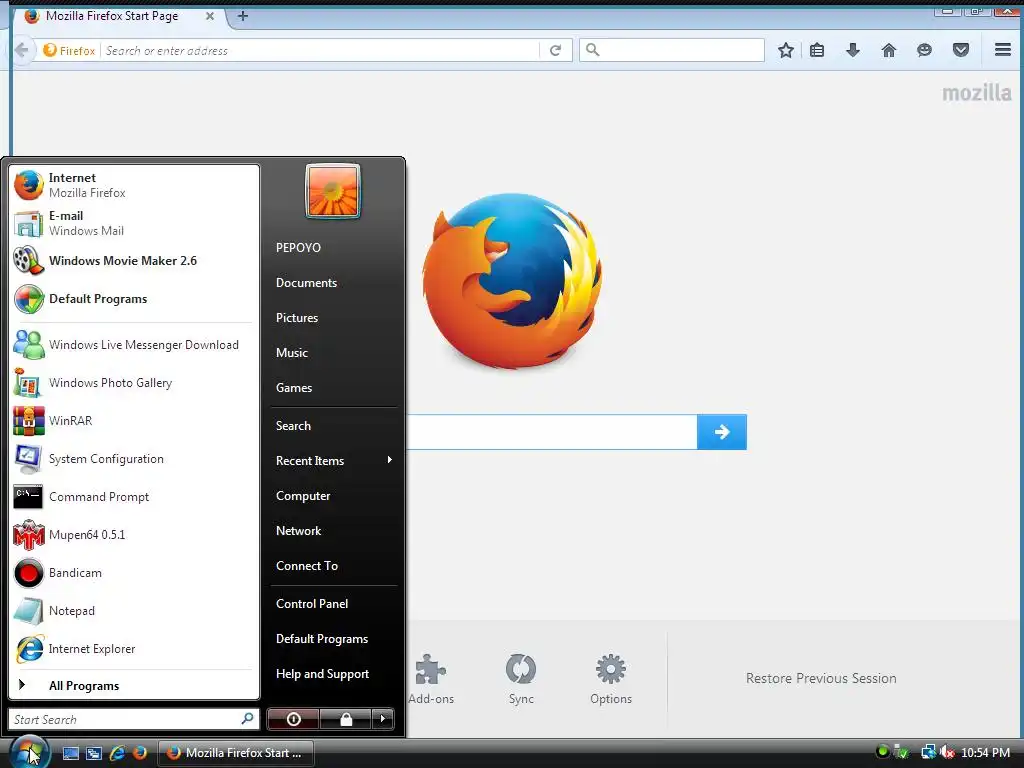Open System Configuration
This screenshot has height=768, width=1024.
pos(133,458)
